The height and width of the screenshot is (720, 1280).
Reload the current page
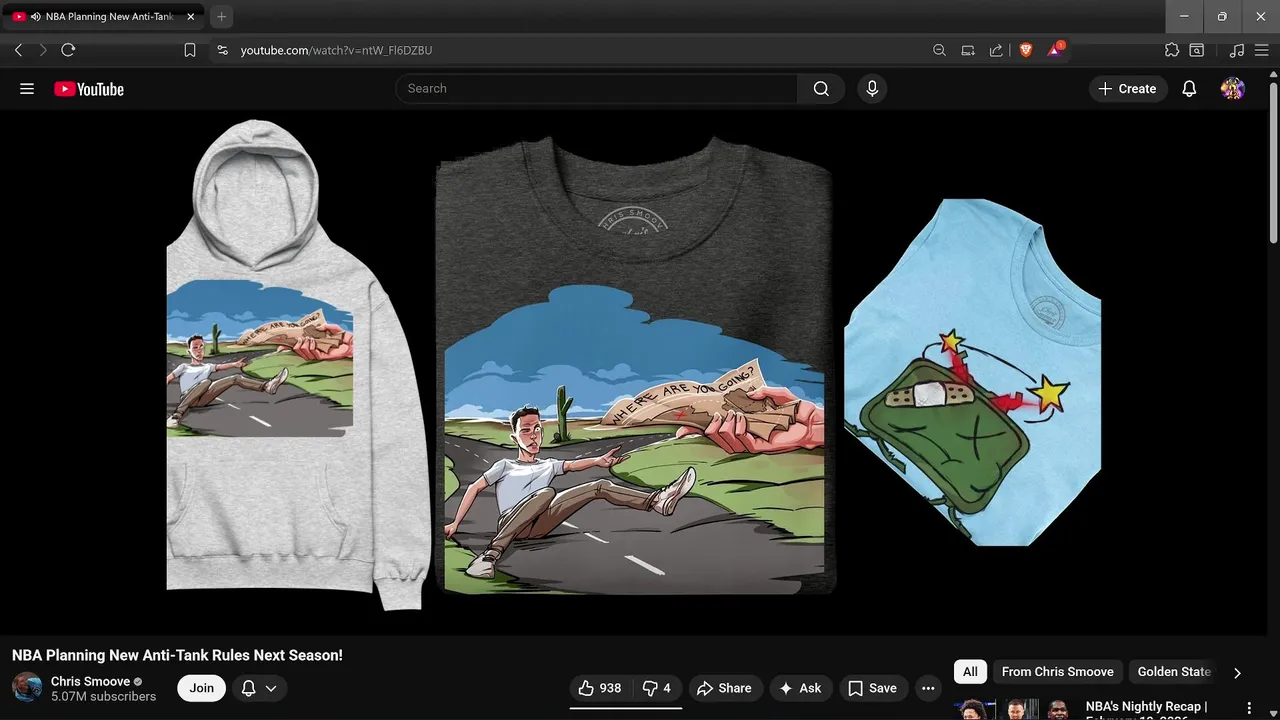pyautogui.click(x=68, y=50)
